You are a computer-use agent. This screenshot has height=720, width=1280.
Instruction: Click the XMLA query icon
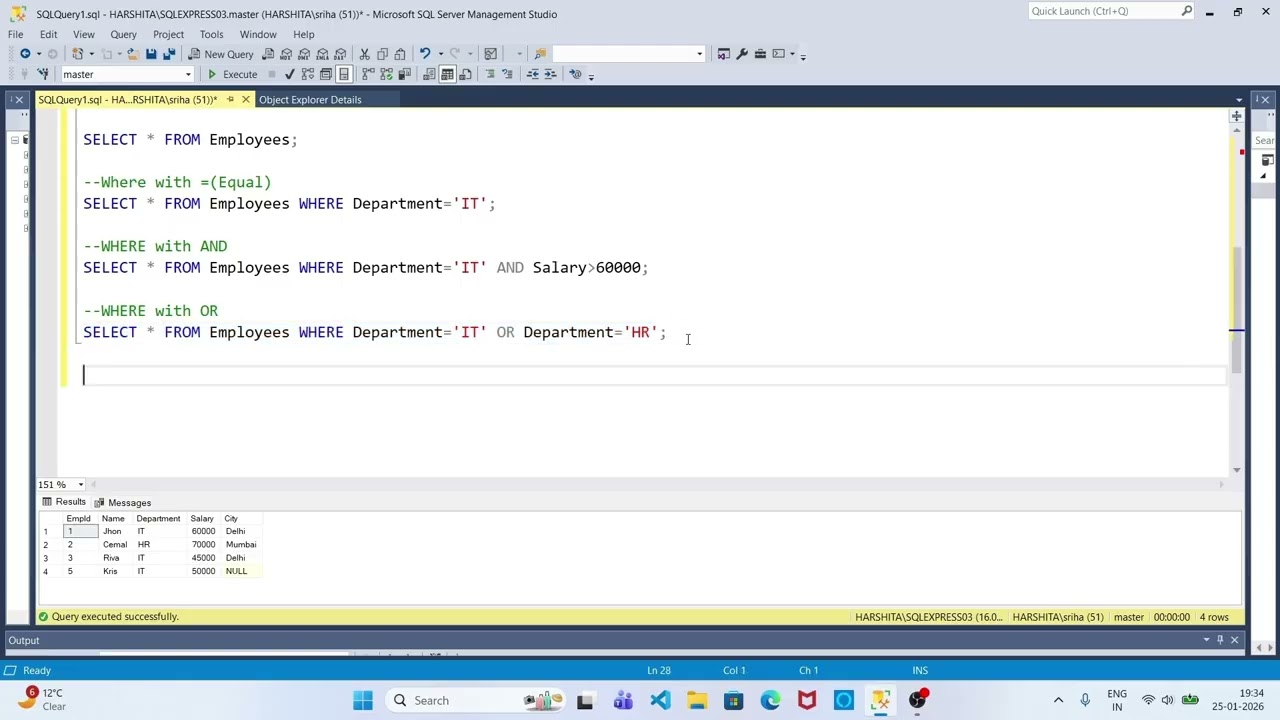tap(322, 54)
